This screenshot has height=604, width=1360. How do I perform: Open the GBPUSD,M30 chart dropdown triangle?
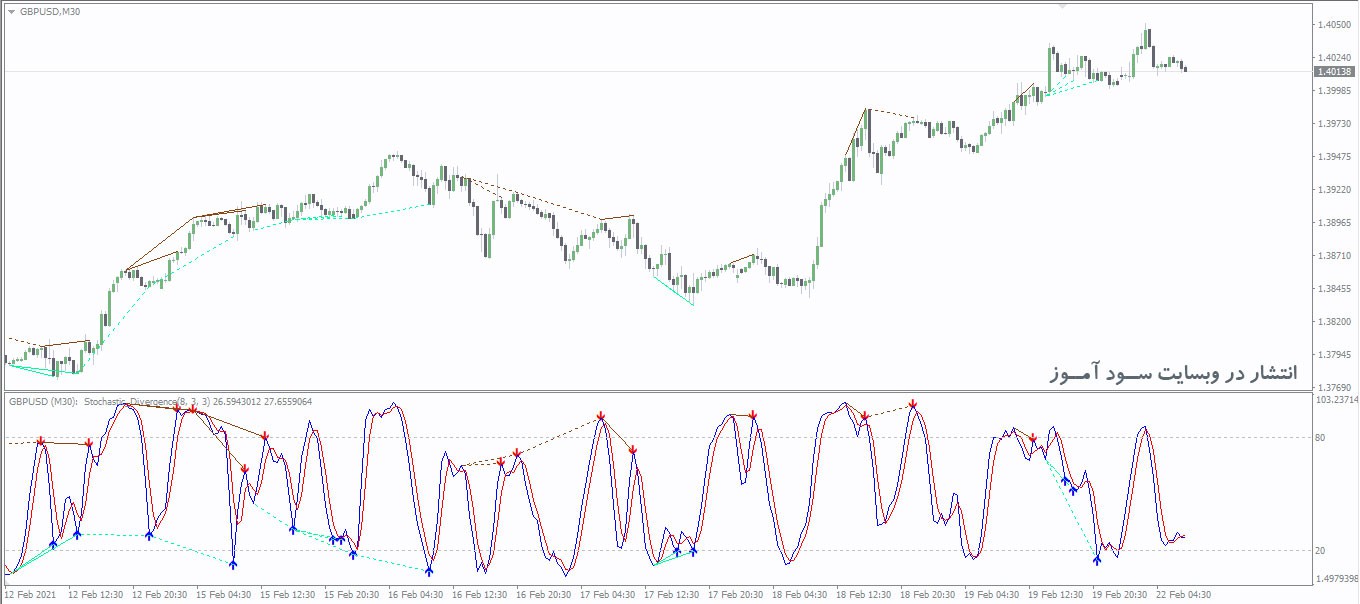11,11
